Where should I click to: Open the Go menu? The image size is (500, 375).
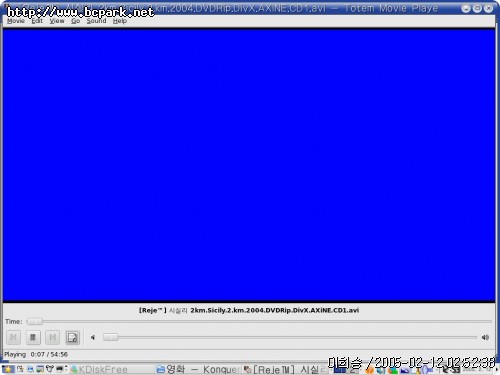pyautogui.click(x=76, y=21)
